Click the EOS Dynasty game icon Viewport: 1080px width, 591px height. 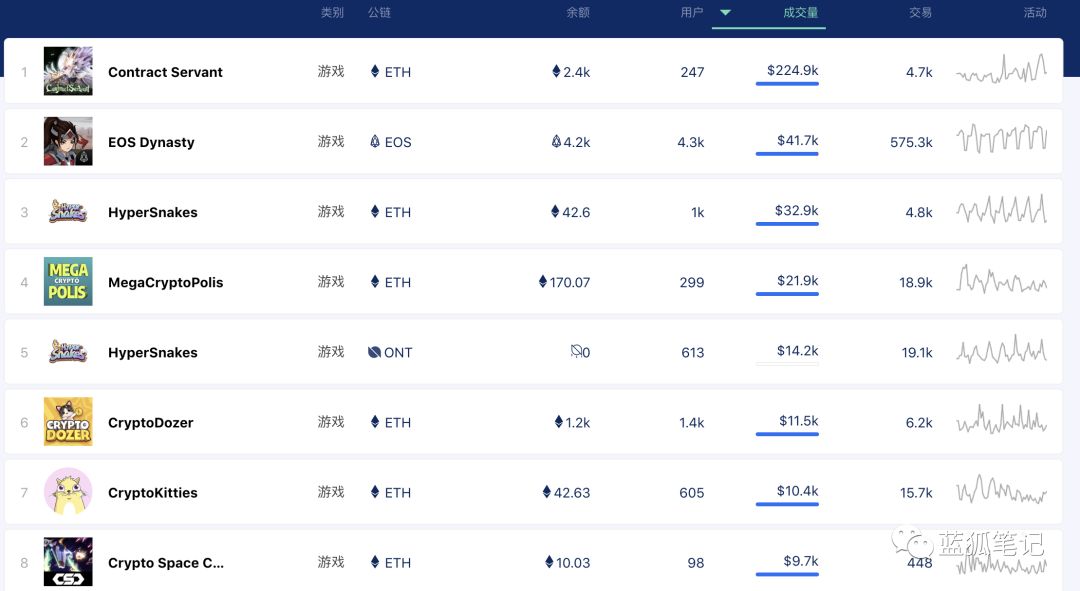(68, 141)
